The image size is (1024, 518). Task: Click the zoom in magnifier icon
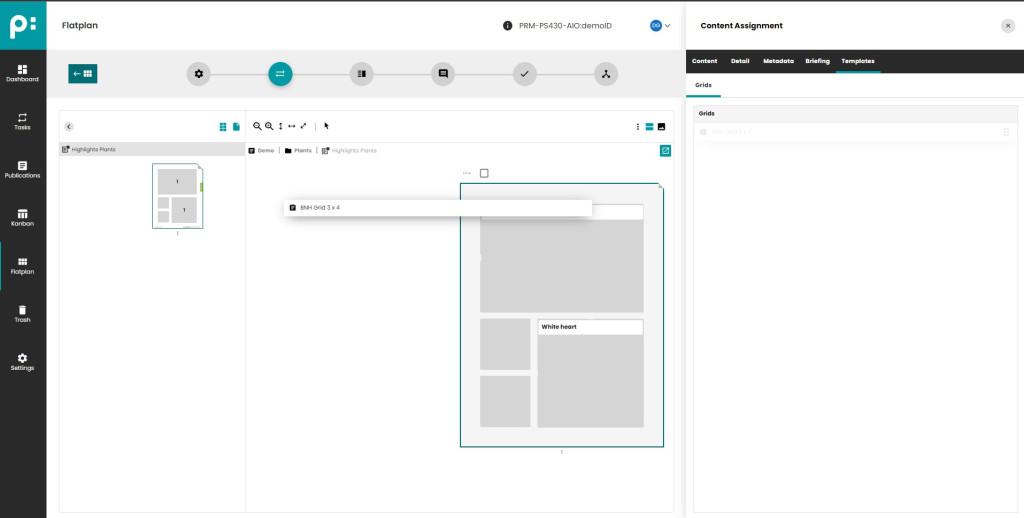coord(269,127)
